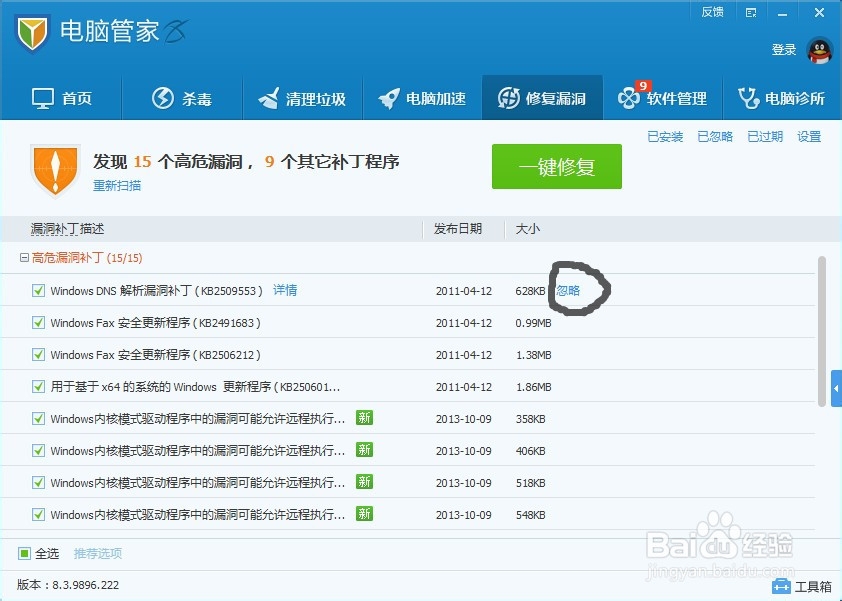Click the 杀毒 lightning icon
The width and height of the screenshot is (842, 601).
(x=163, y=98)
